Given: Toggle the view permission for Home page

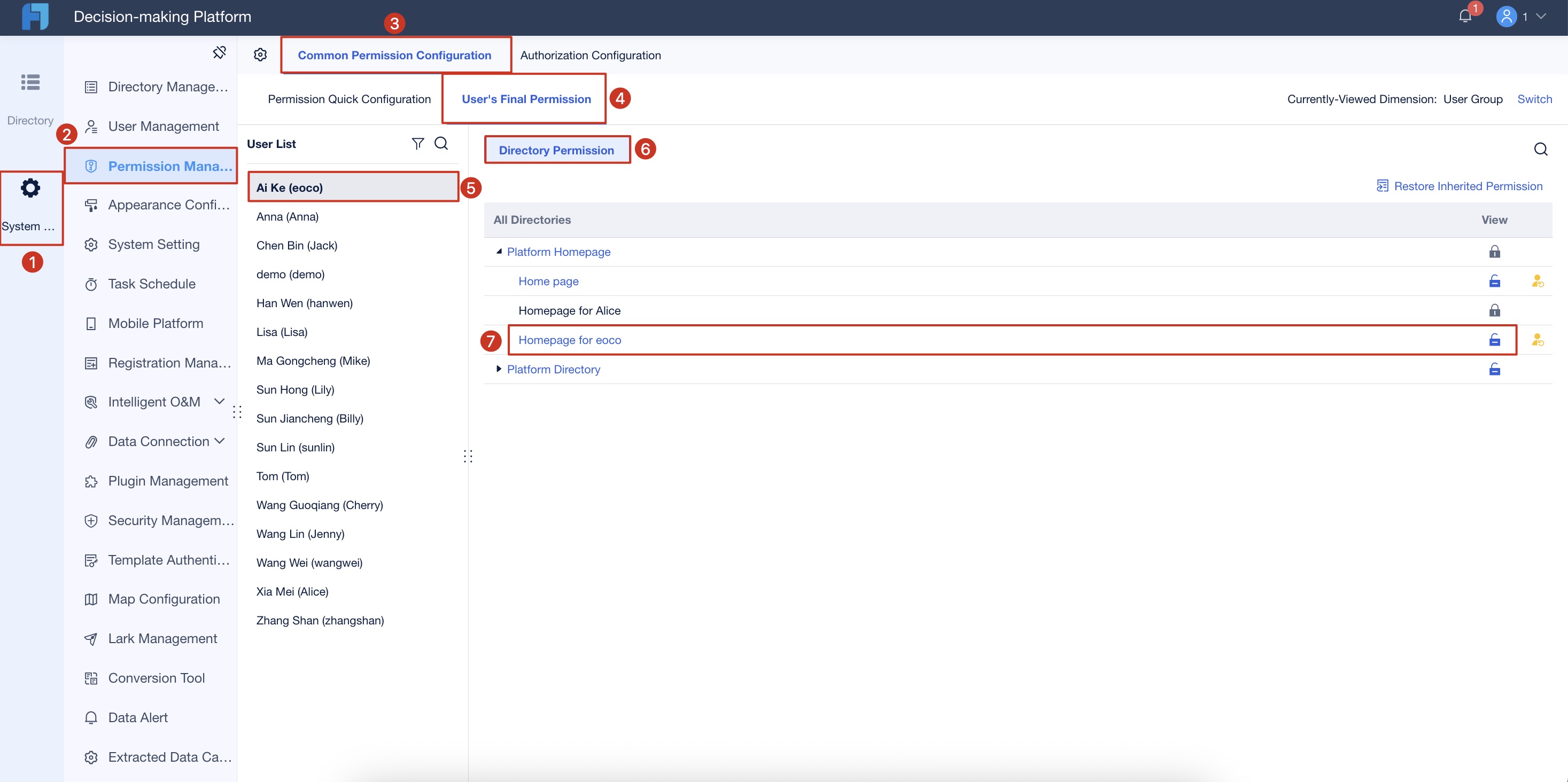Looking at the screenshot, I should (x=1494, y=281).
